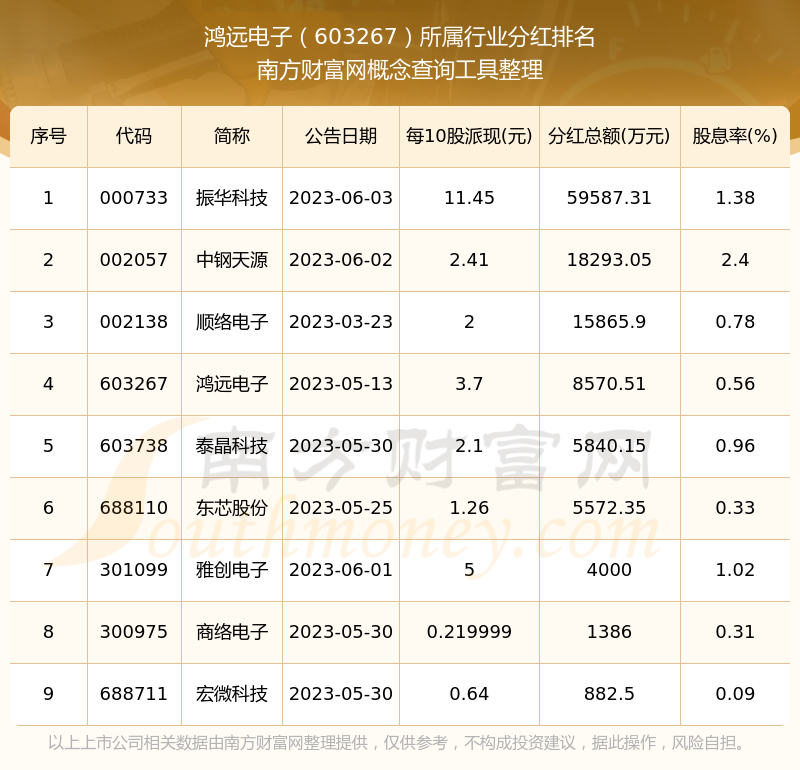Select company name 商络电子
Viewport: 800px width, 770px height.
[232, 632]
